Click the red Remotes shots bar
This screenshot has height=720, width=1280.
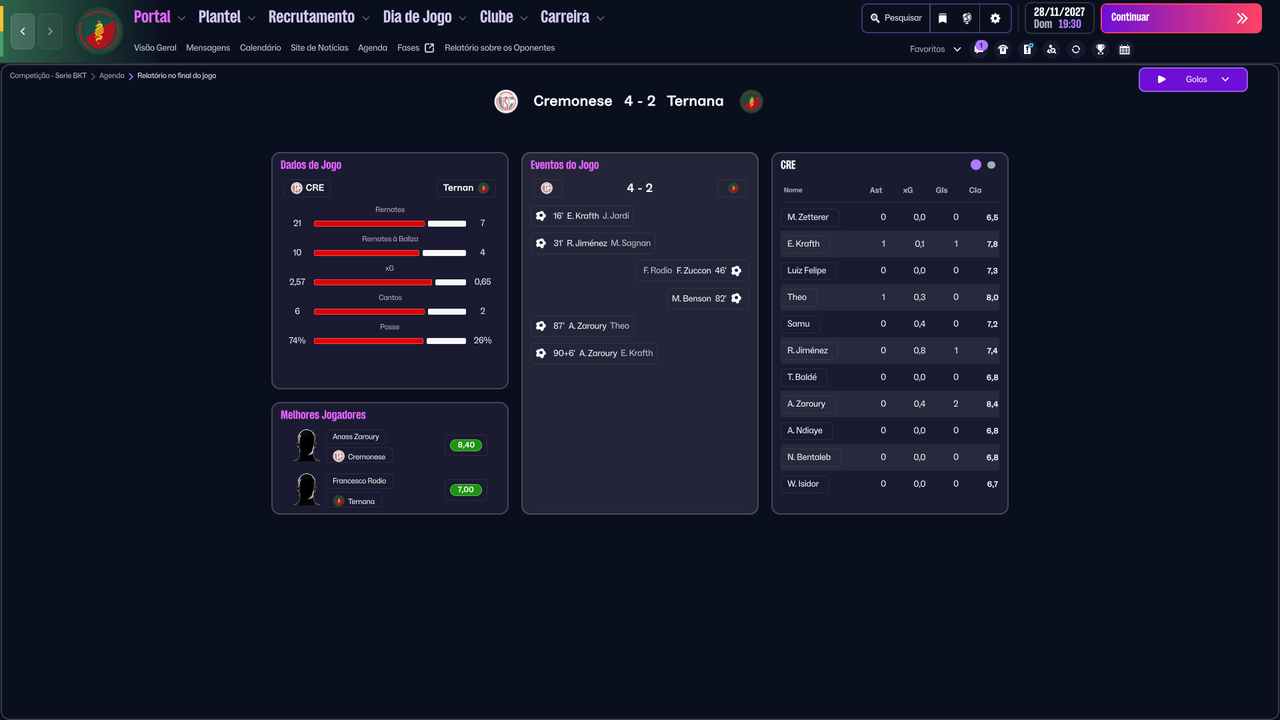(369, 224)
